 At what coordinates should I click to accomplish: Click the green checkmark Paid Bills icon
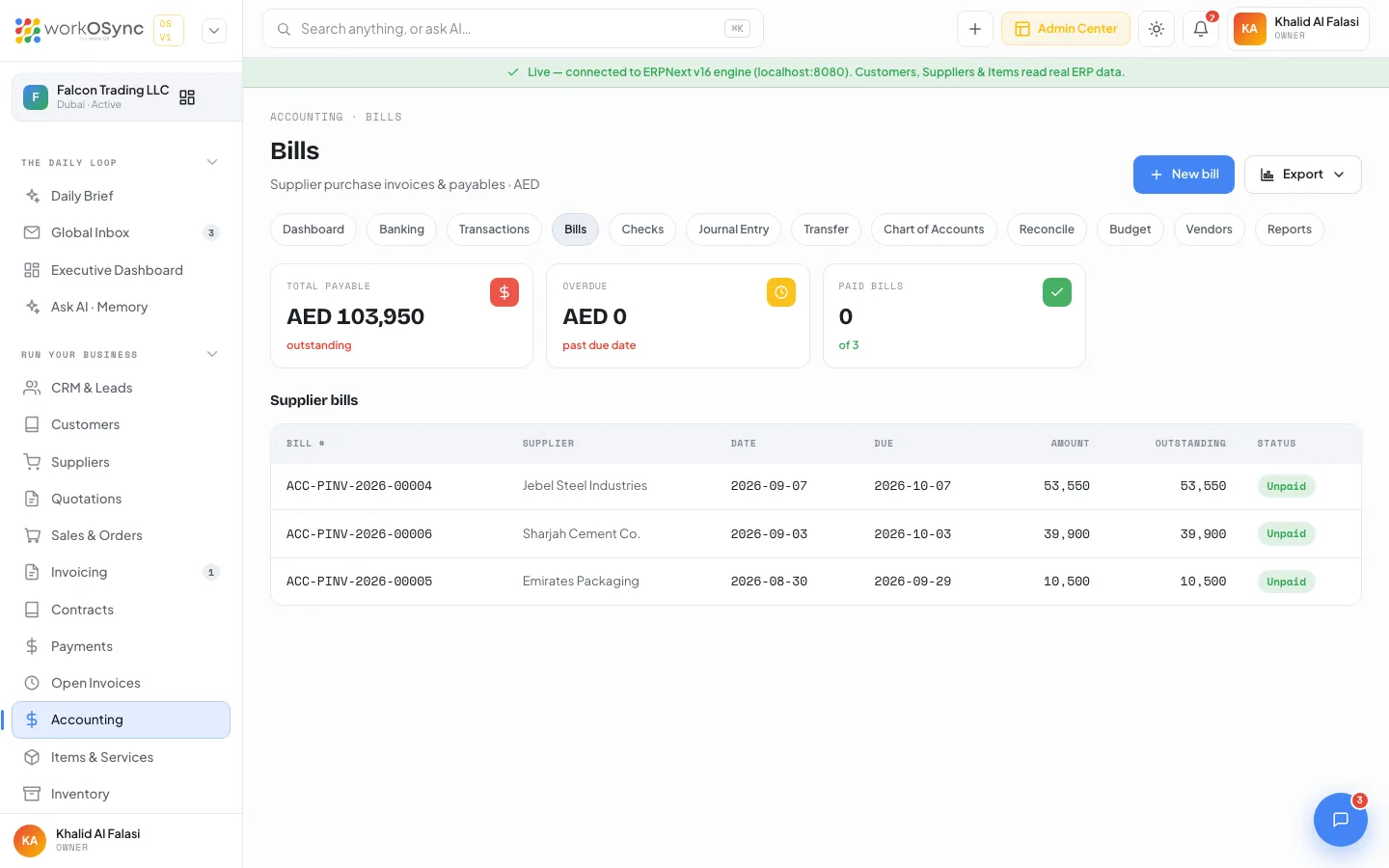click(x=1057, y=292)
